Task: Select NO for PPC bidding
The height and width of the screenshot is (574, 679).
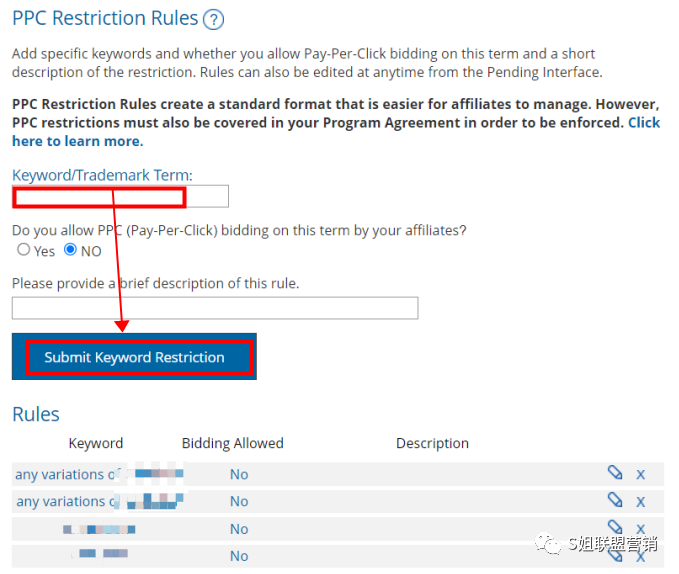Action: [x=71, y=250]
